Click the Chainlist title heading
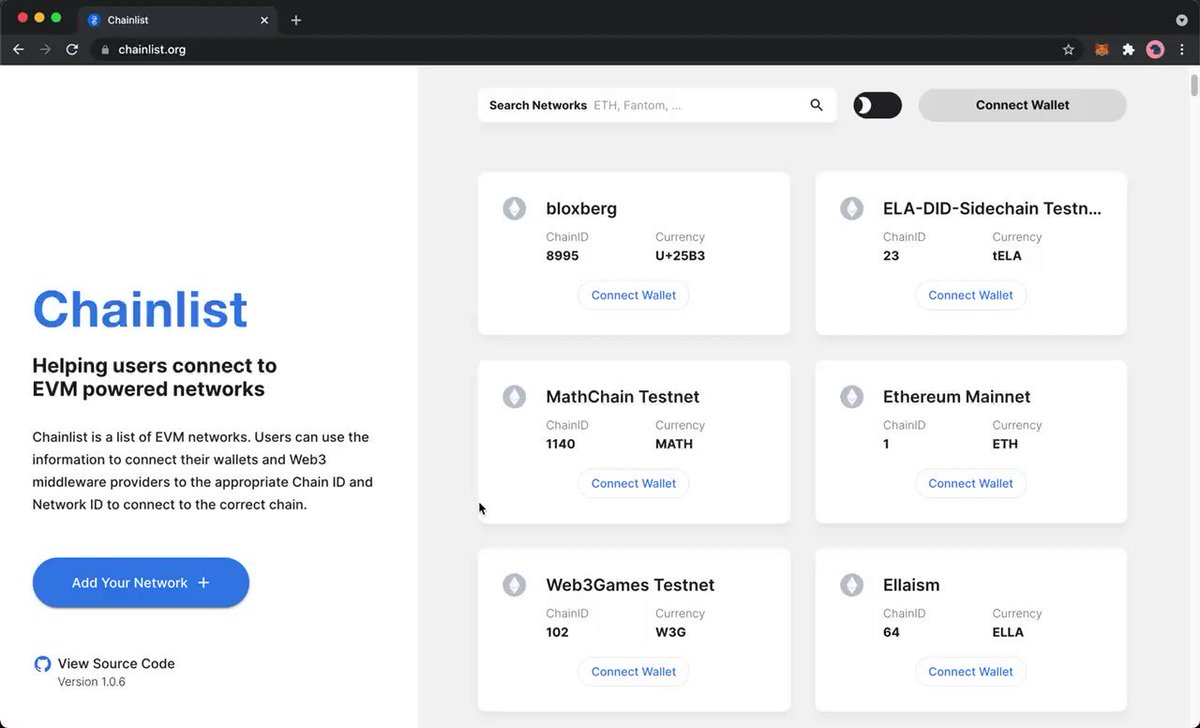1200x728 pixels. tap(140, 309)
